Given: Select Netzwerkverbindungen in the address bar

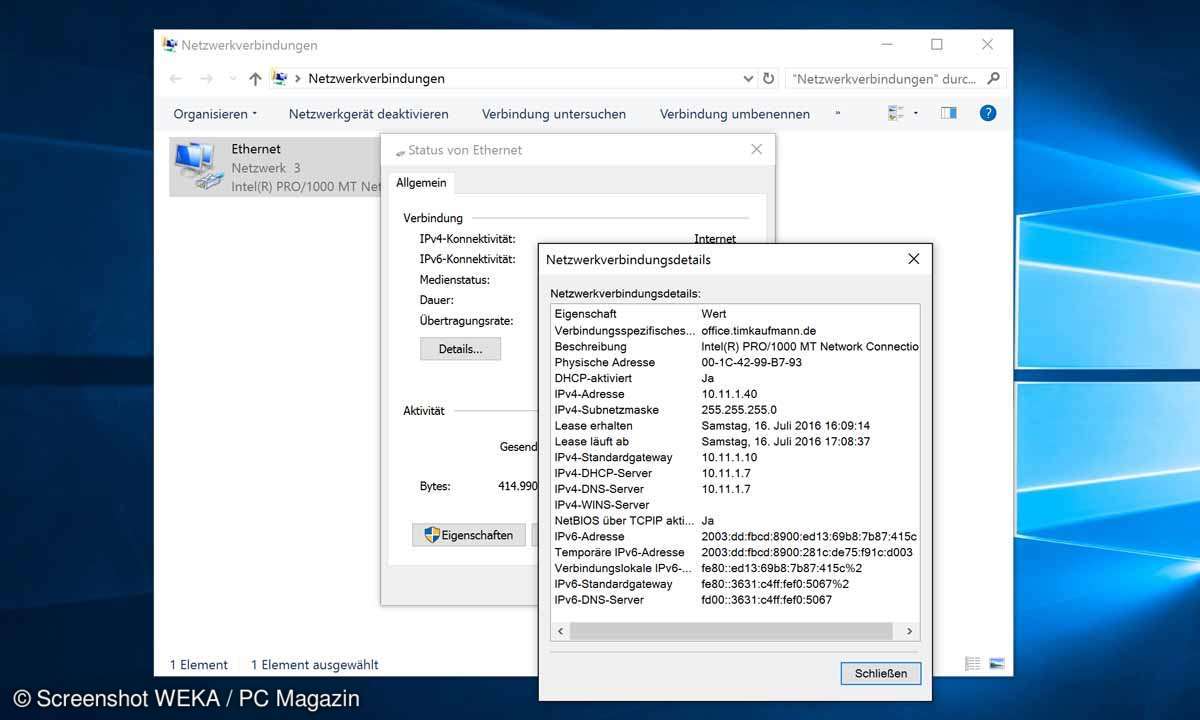Looking at the screenshot, I should pos(376,78).
